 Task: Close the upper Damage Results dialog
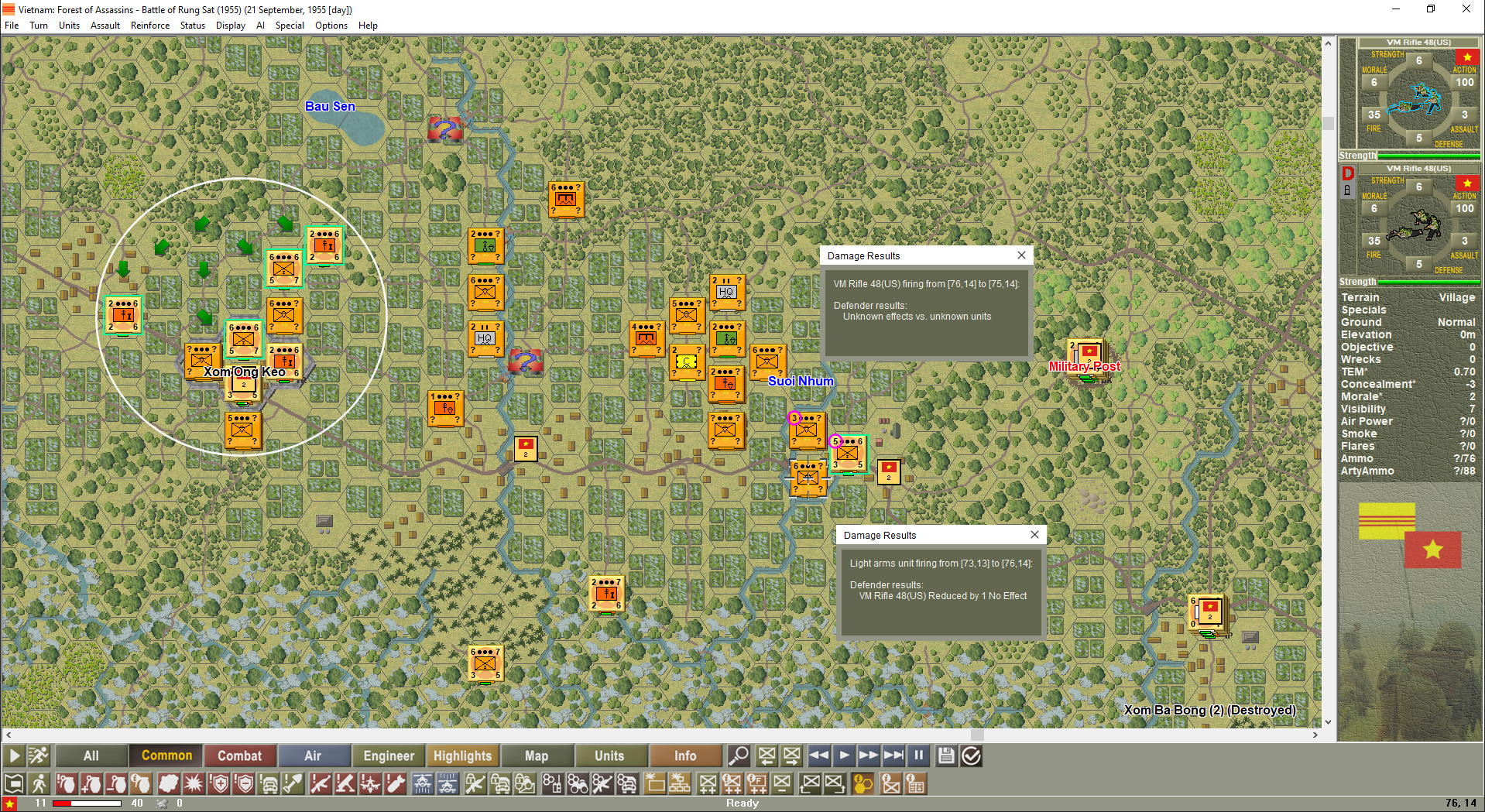coord(1021,255)
